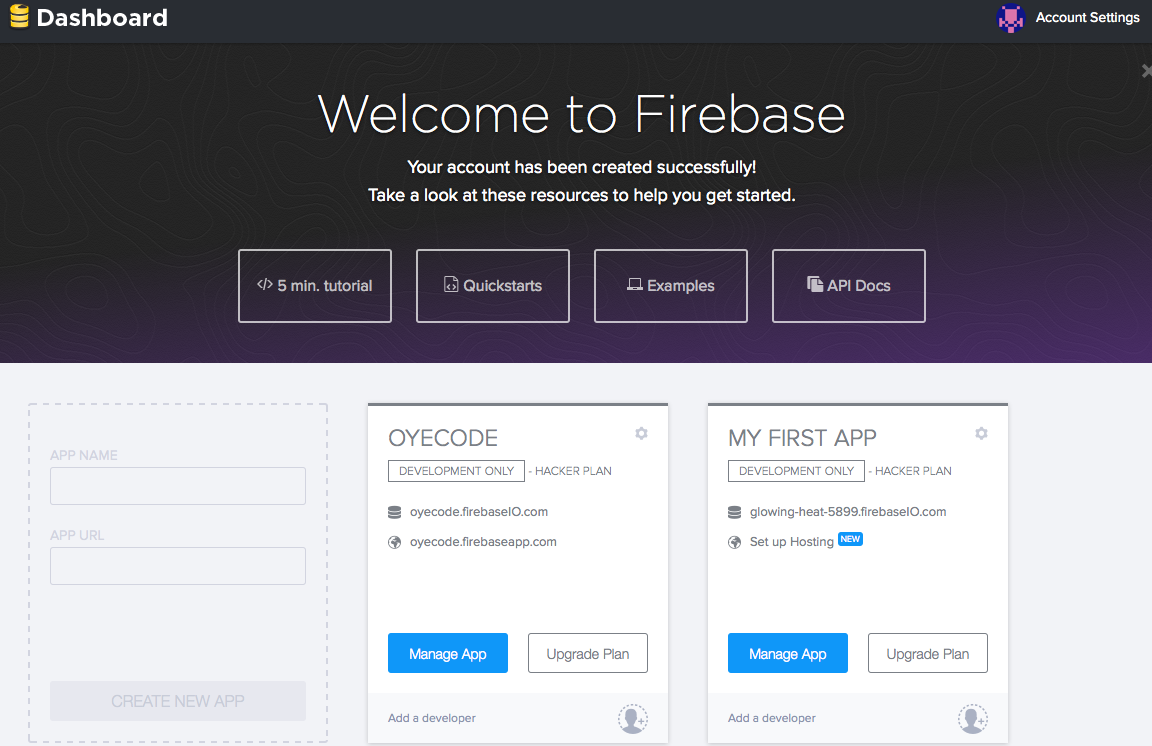This screenshot has height=746, width=1152.
Task: Click add-user avatar icon on OYECODE card
Action: click(x=633, y=719)
